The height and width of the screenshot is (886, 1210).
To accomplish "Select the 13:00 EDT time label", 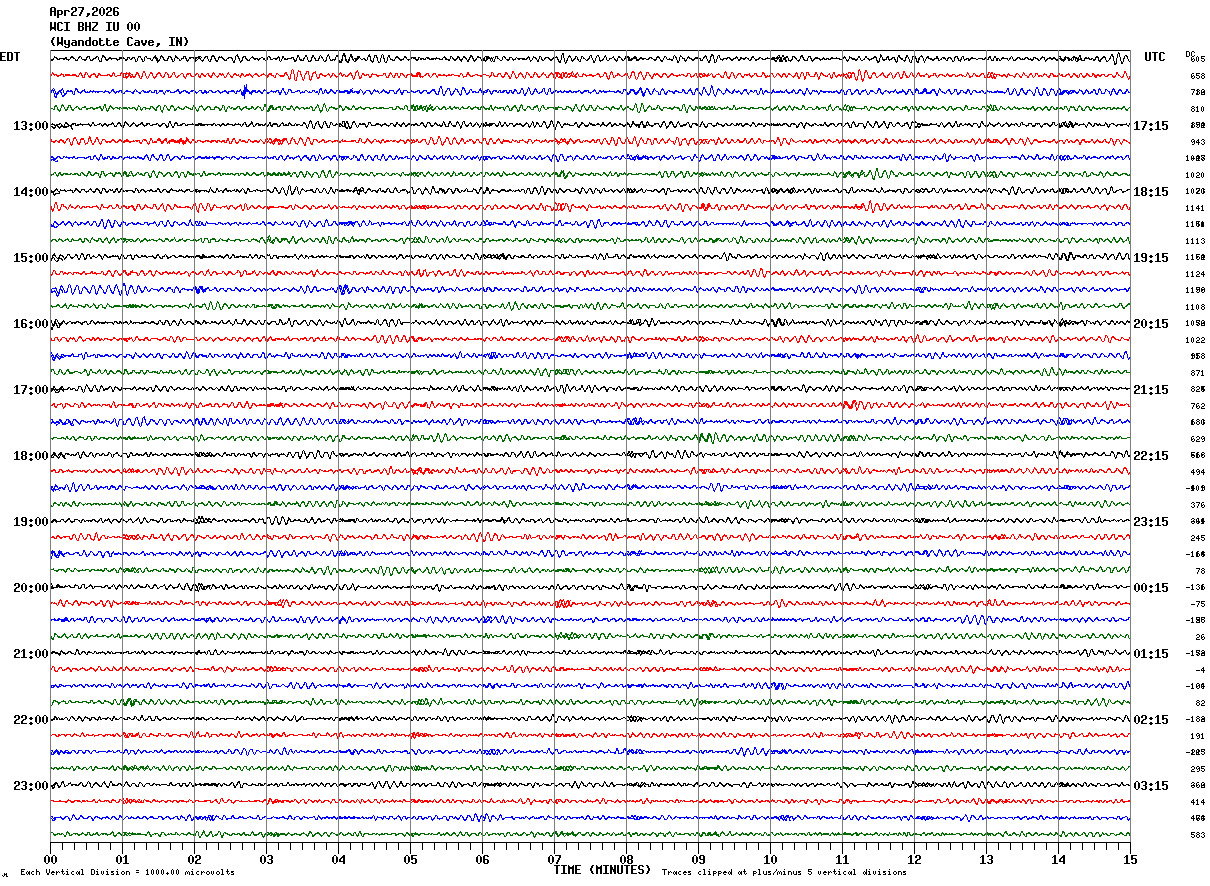I will tap(30, 126).
